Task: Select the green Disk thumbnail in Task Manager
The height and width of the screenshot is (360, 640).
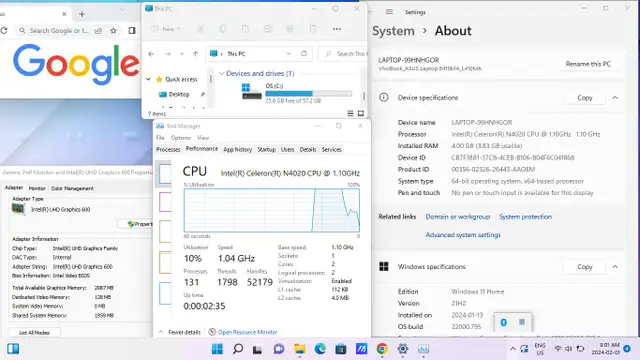Action: click(165, 231)
